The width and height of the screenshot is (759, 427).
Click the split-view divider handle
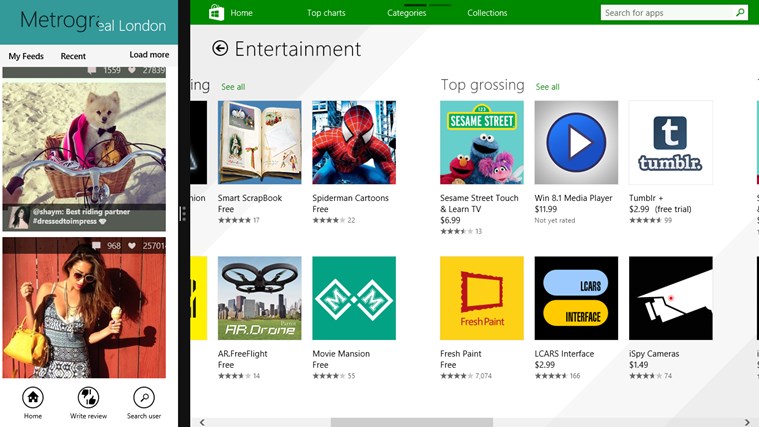click(x=183, y=214)
